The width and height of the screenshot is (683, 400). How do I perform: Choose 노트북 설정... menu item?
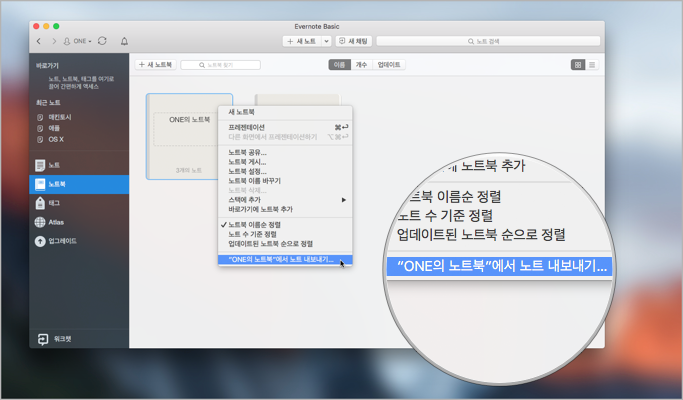(285, 172)
